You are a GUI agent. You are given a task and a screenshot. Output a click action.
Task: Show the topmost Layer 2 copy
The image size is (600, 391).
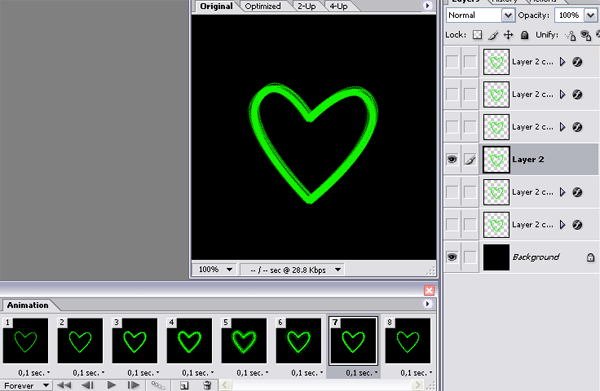(x=452, y=62)
